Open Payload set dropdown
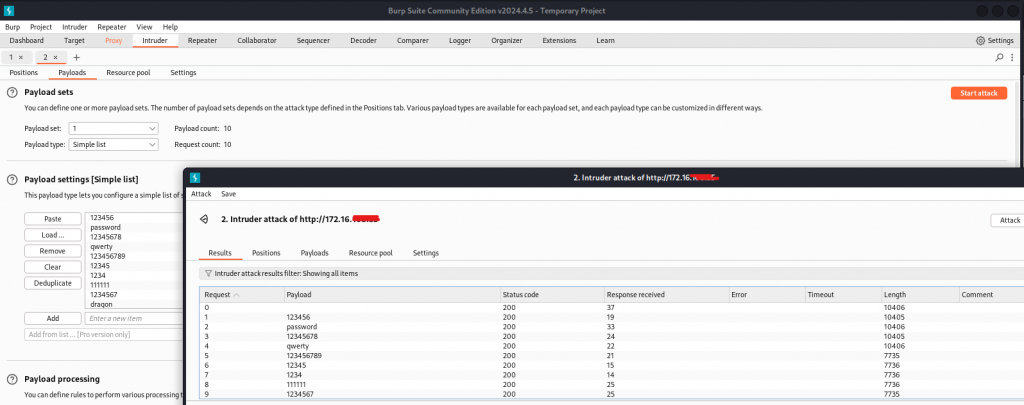The height and width of the screenshot is (405, 1024). (114, 129)
